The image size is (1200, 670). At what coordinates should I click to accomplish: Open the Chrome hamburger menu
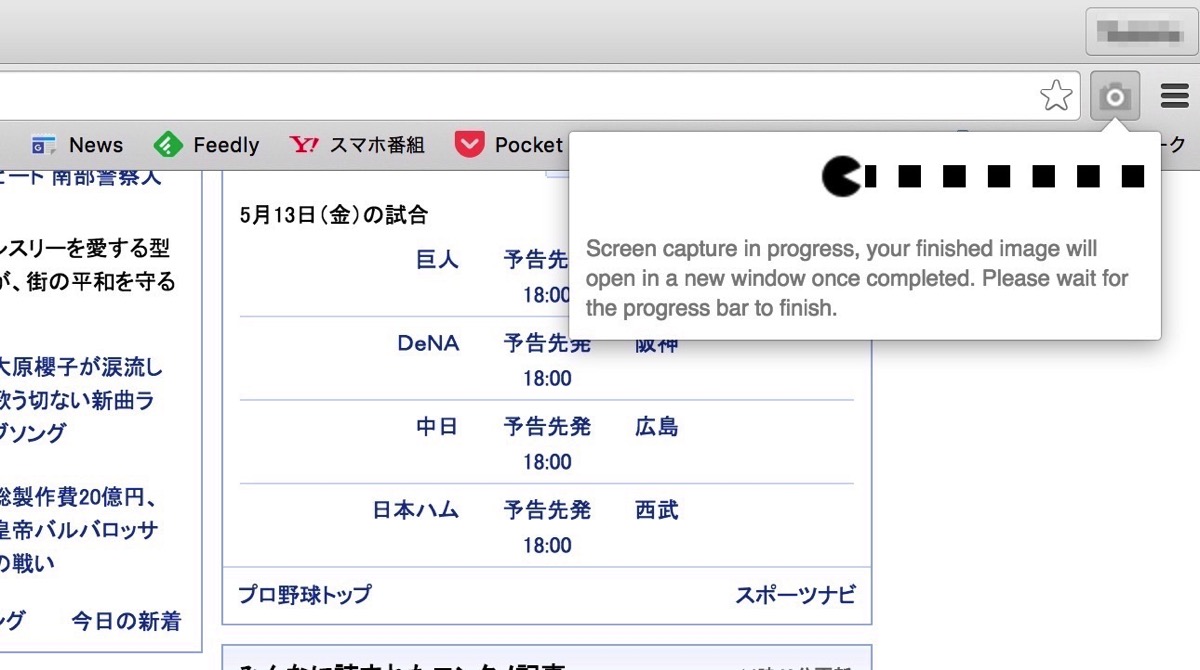[x=1174, y=97]
